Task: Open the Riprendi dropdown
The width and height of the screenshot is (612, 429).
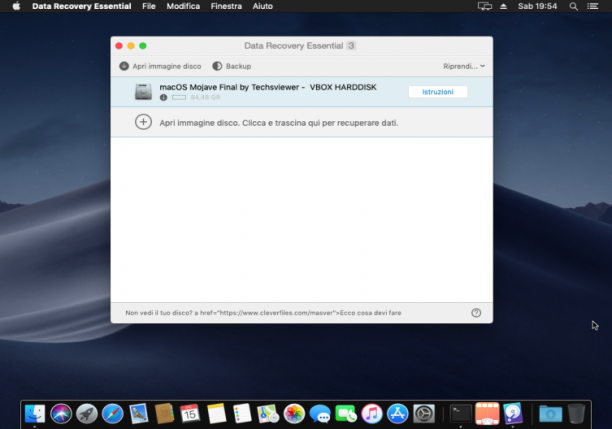Action: [x=464, y=66]
